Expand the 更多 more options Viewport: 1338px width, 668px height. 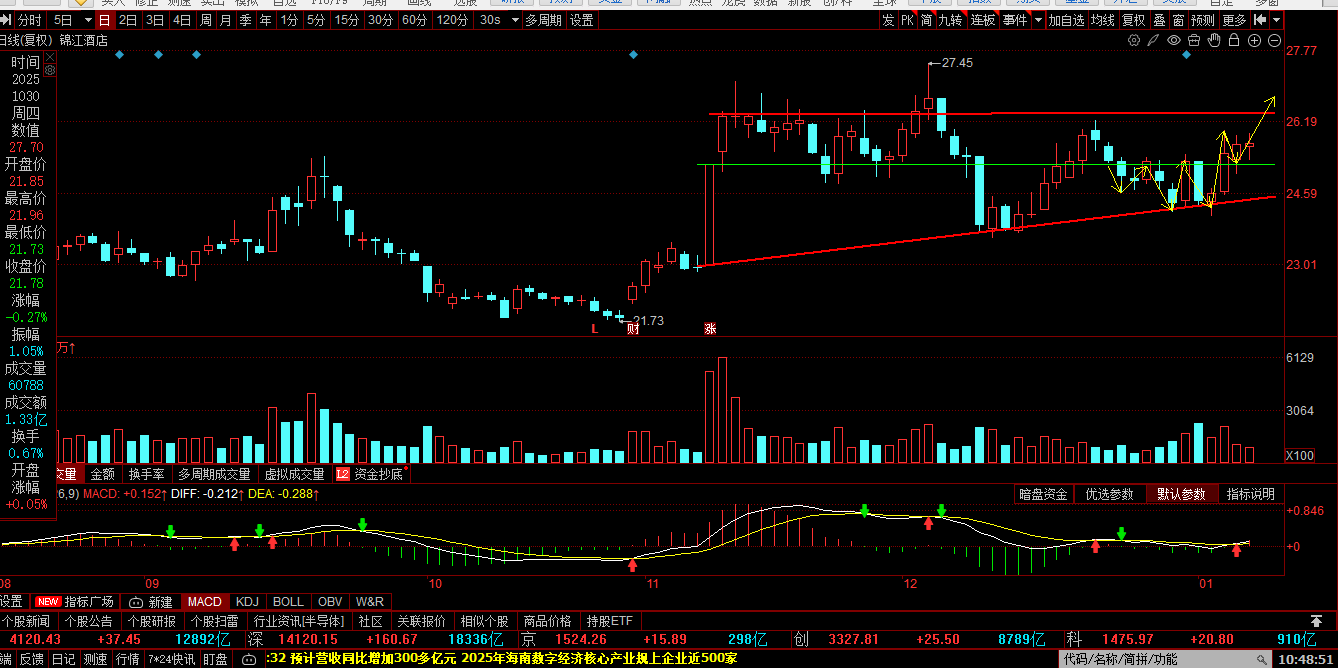1235,20
